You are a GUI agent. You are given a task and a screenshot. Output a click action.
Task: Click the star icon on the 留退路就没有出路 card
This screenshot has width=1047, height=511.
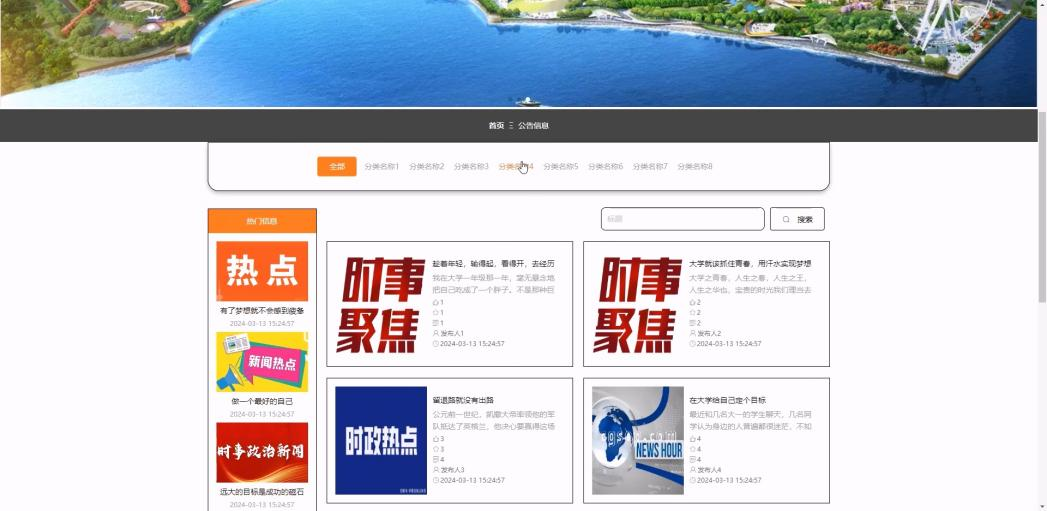[x=436, y=449]
